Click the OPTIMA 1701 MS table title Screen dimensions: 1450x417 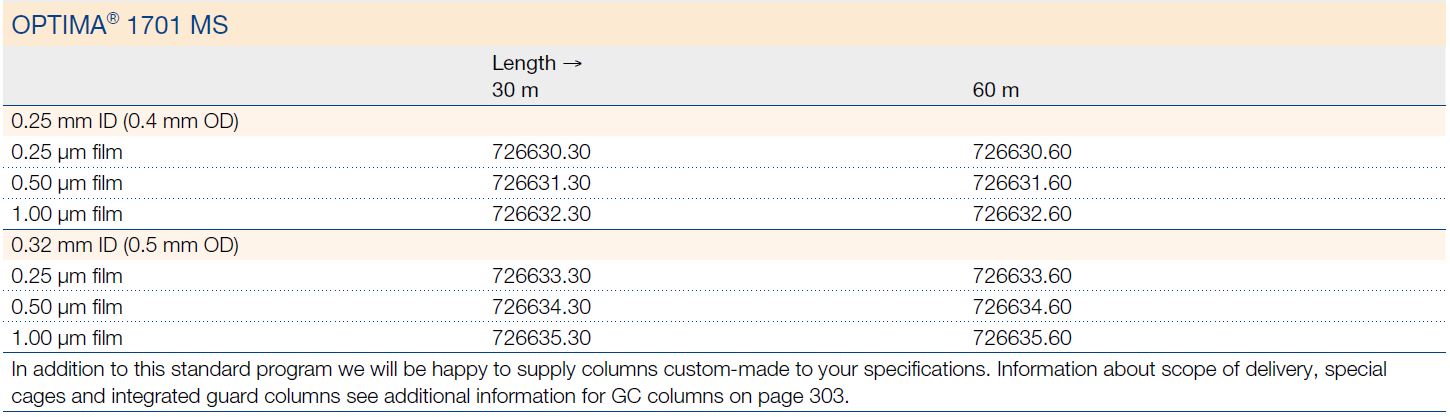click(119, 25)
